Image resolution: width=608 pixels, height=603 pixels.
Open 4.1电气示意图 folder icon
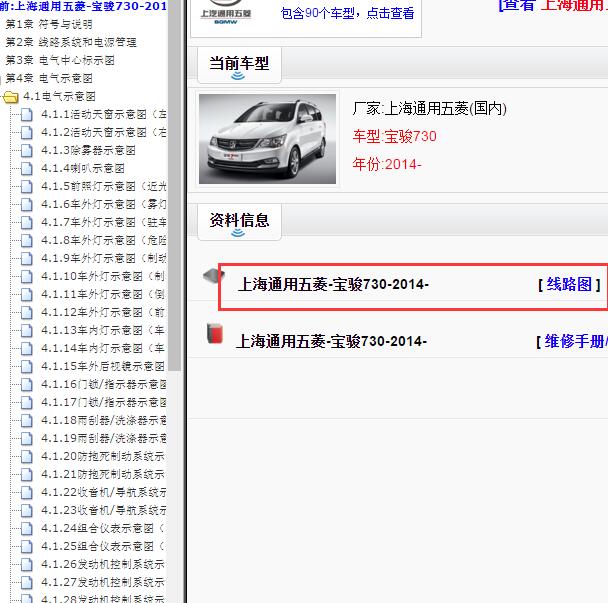point(10,97)
